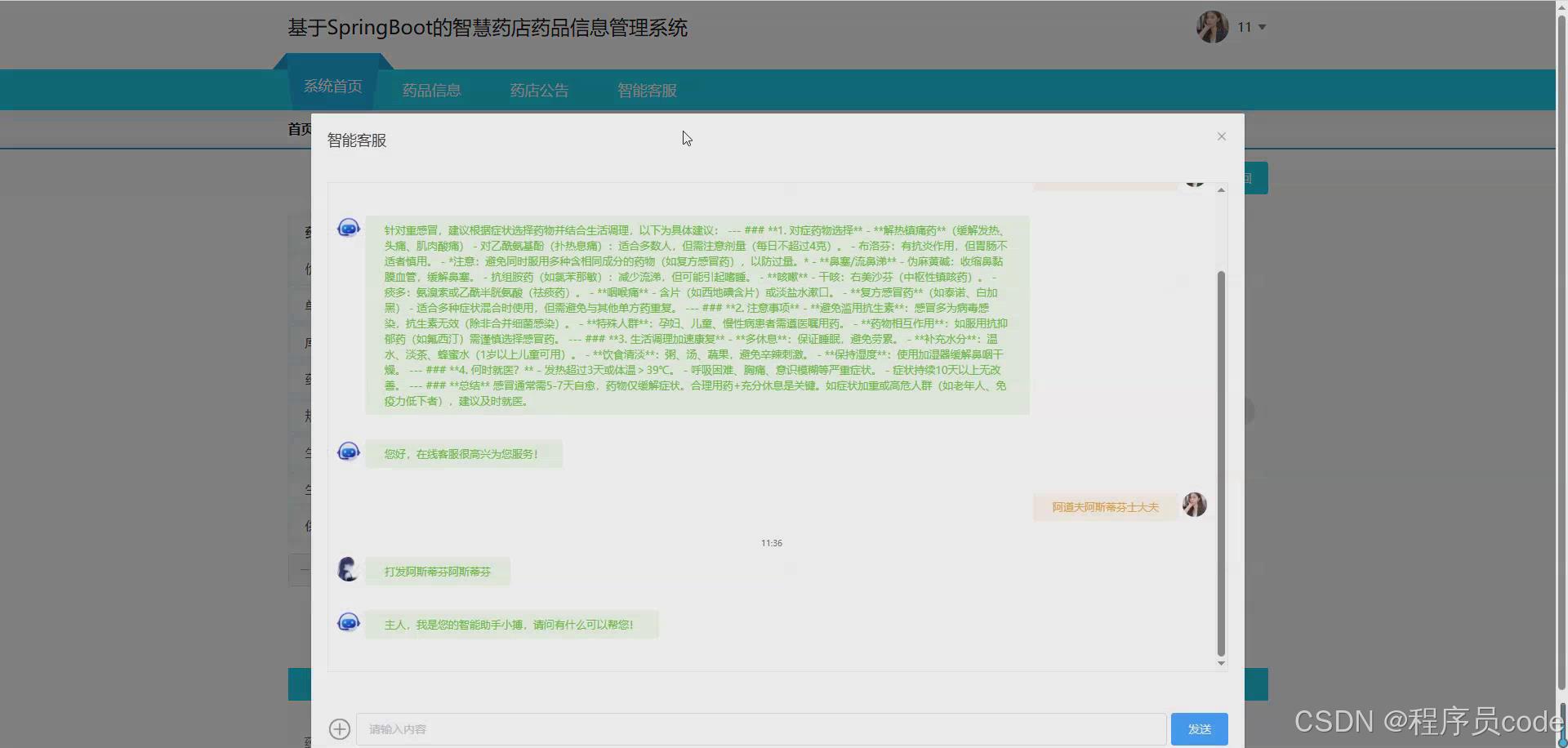This screenshot has width=1568, height=748.
Task: Click the 首页 breadcrumb link
Action: click(297, 128)
